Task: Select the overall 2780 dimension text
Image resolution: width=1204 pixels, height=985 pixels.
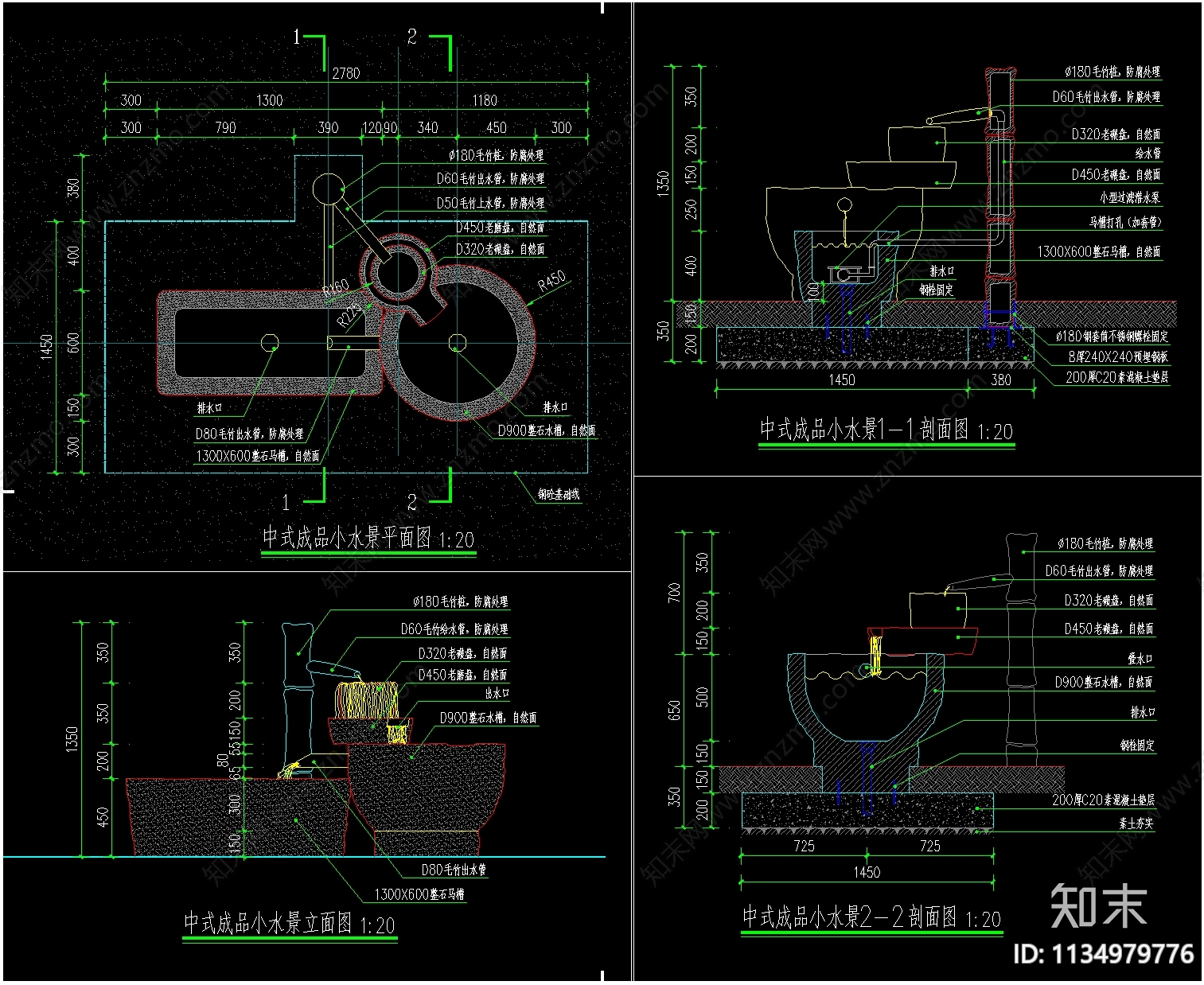Action: click(x=346, y=73)
